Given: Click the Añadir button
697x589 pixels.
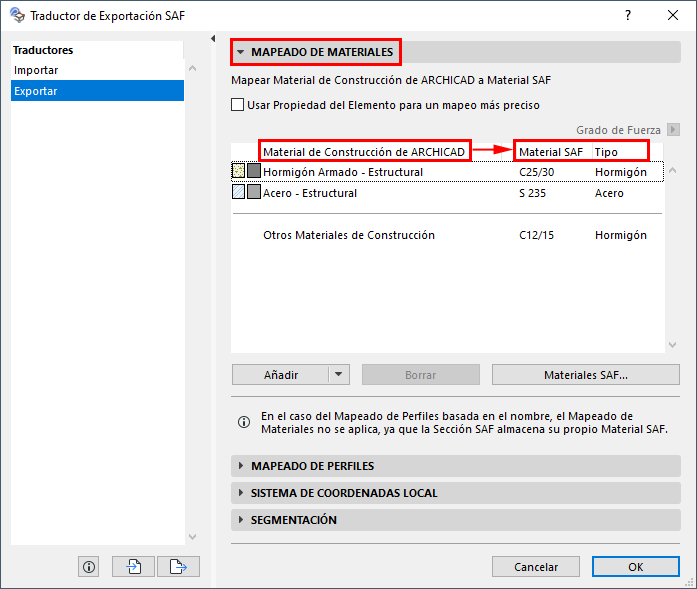Looking at the screenshot, I should (x=280, y=375).
